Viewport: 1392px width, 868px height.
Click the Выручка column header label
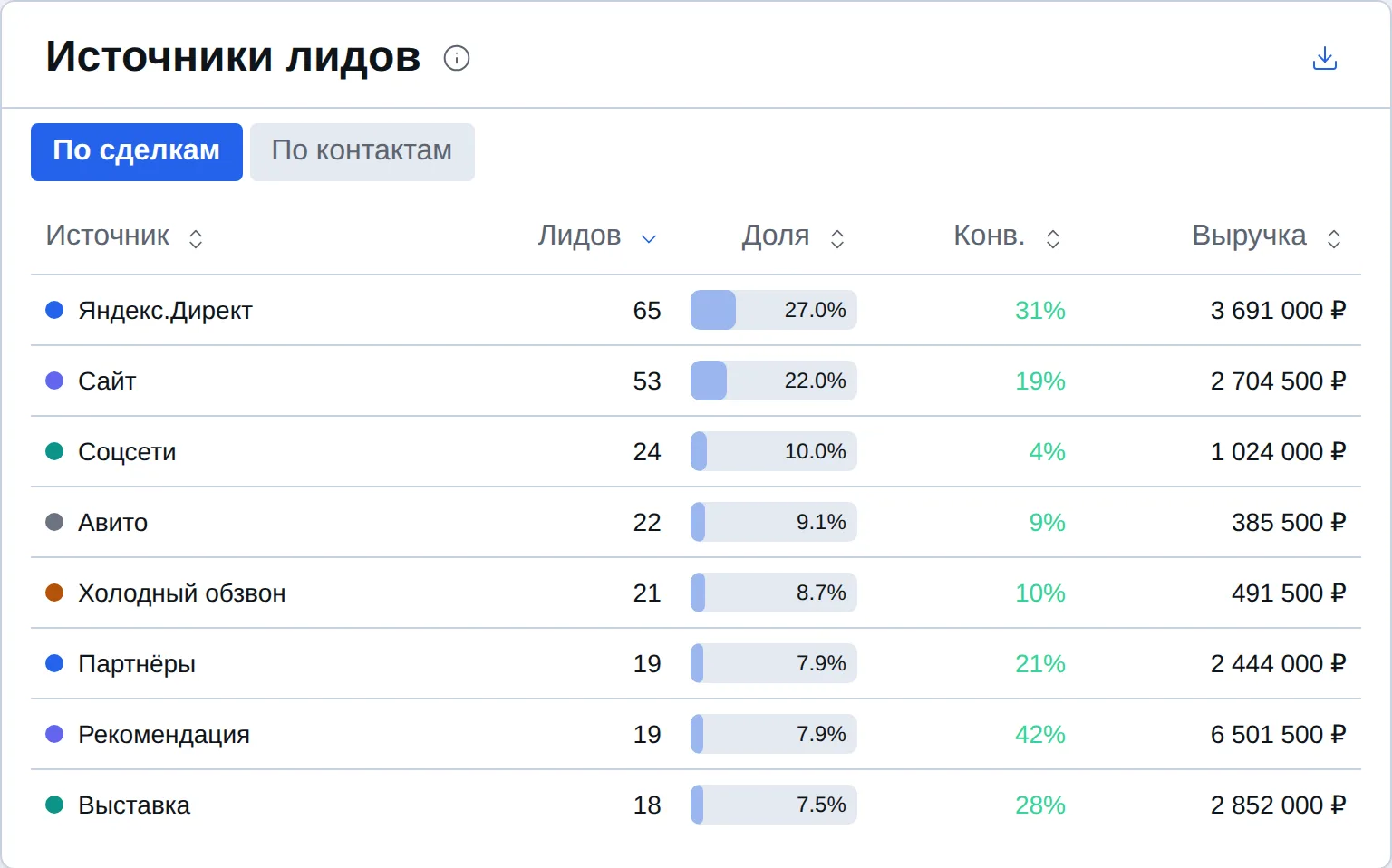coord(1249,236)
